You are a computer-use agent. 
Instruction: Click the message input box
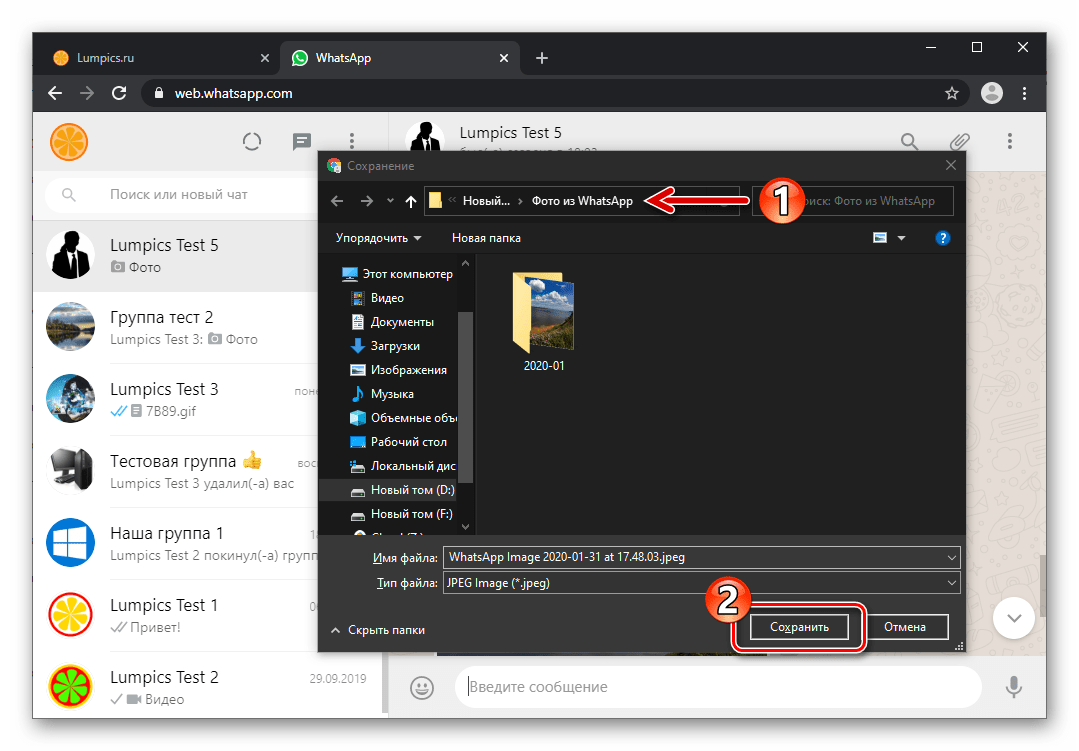(x=718, y=687)
